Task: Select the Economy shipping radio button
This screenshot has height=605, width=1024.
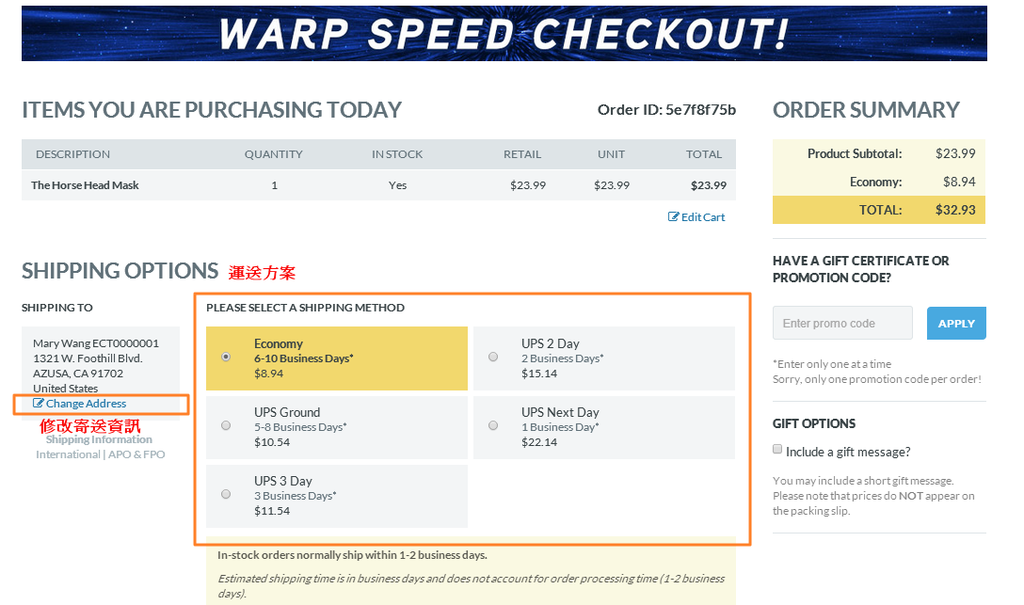Action: (x=226, y=357)
